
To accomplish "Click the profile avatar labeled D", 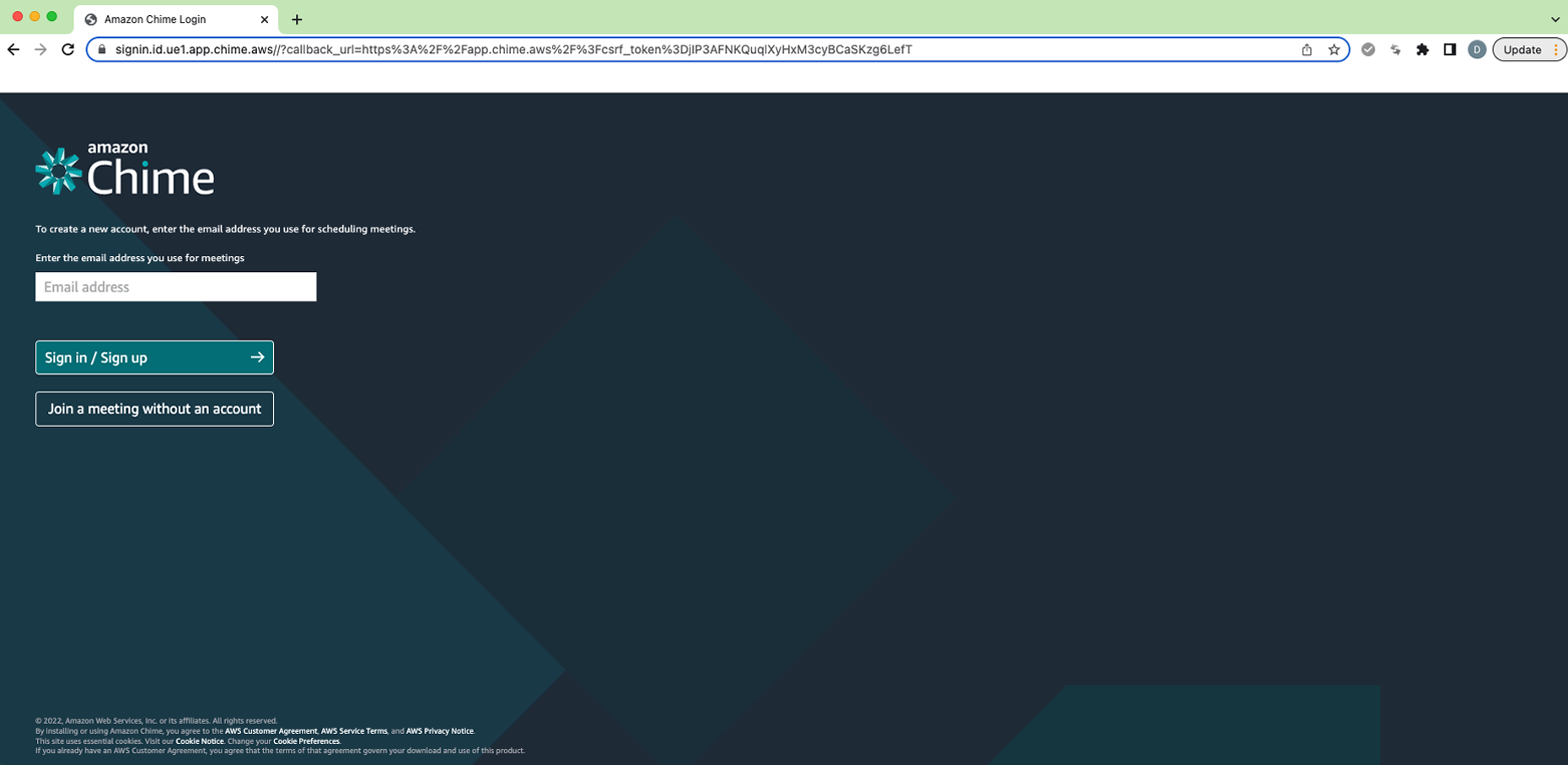I will tap(1477, 50).
